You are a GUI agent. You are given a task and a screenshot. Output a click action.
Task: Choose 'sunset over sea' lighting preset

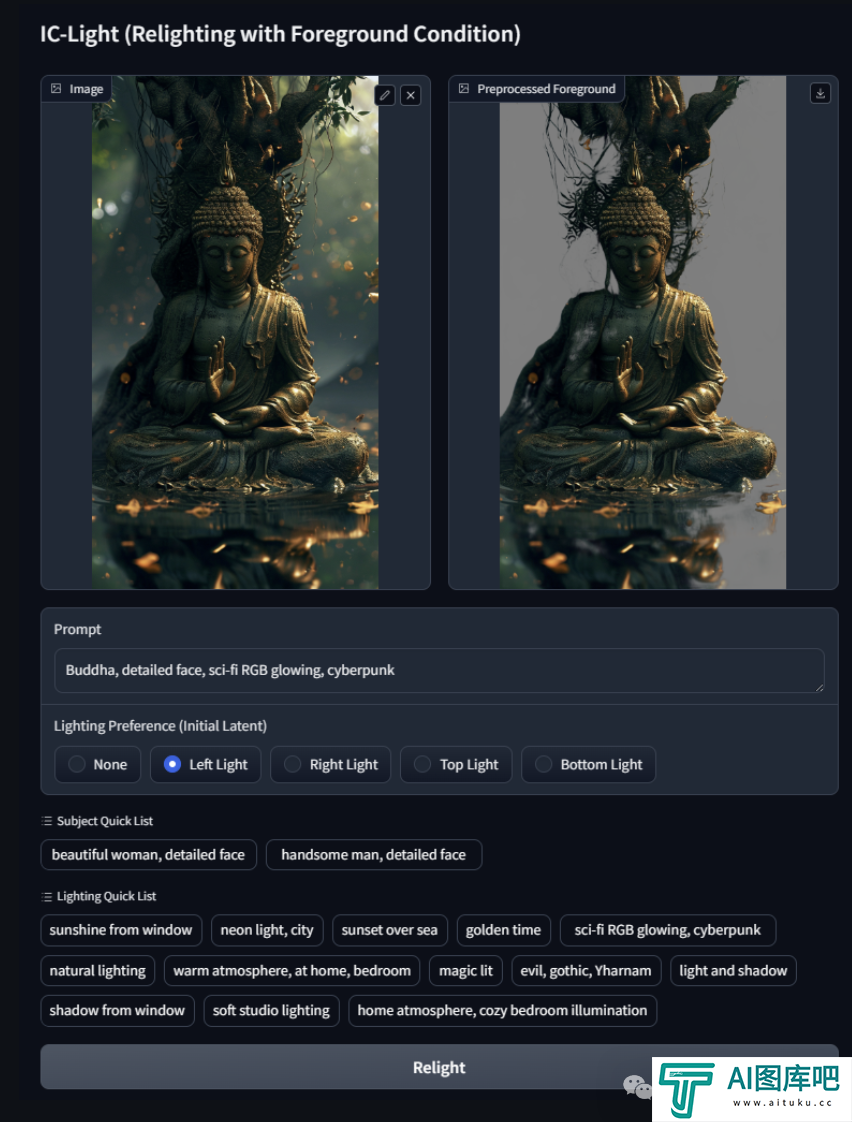[x=389, y=930]
